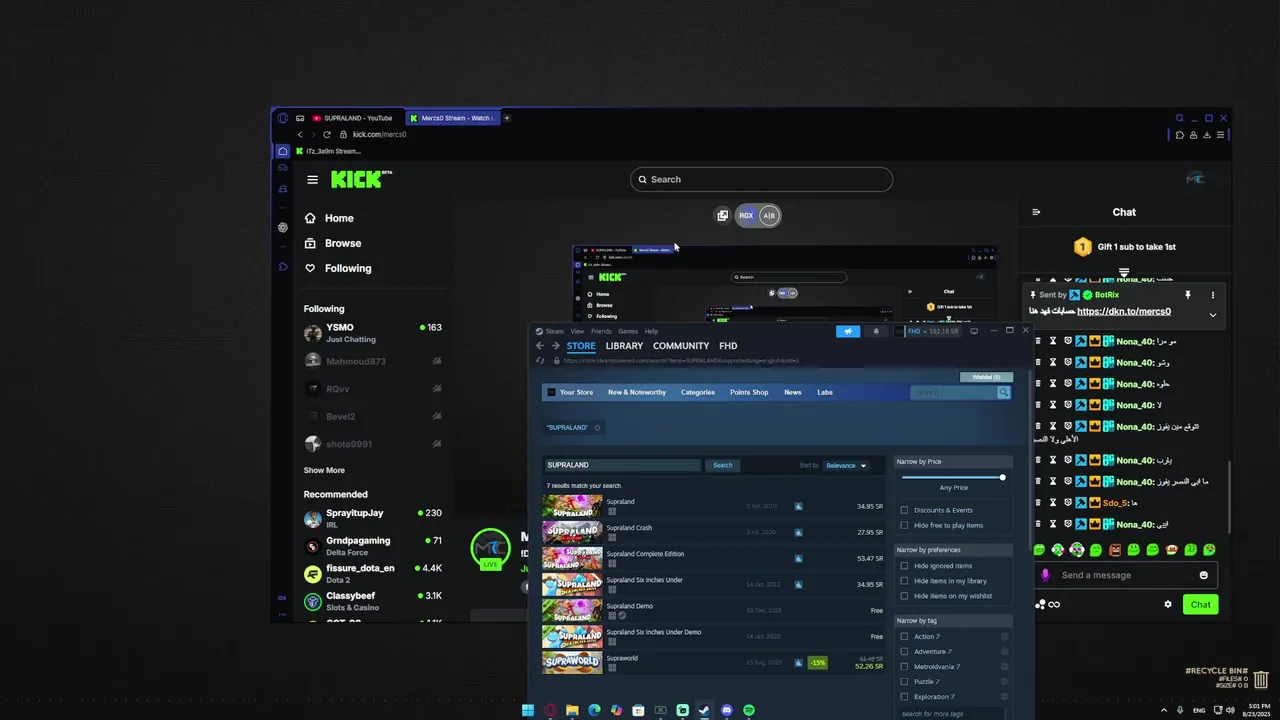Click Steam Search button beside SUPRALAND field
The height and width of the screenshot is (720, 1280).
pos(722,465)
